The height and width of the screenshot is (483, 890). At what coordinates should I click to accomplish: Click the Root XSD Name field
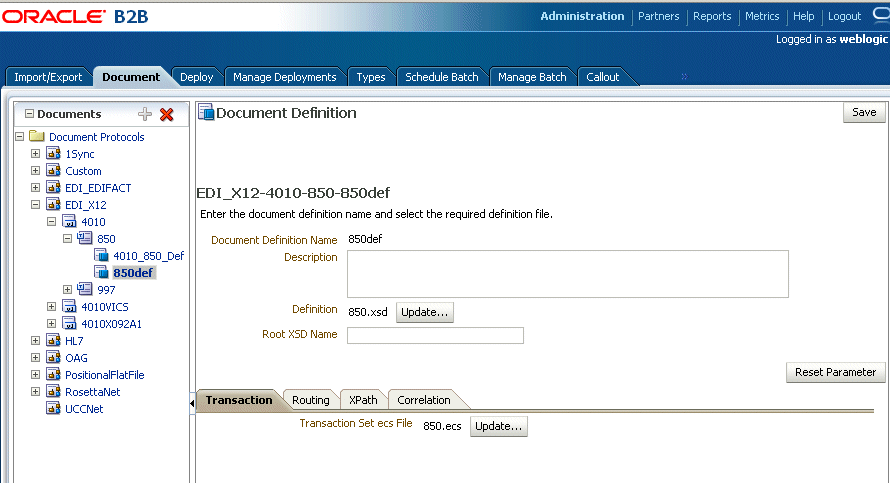(435, 335)
